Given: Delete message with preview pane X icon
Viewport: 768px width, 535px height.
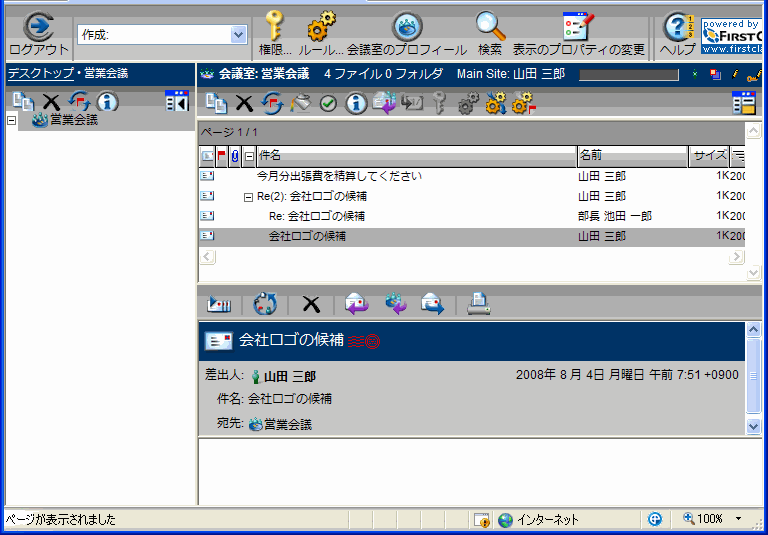Looking at the screenshot, I should (x=311, y=304).
